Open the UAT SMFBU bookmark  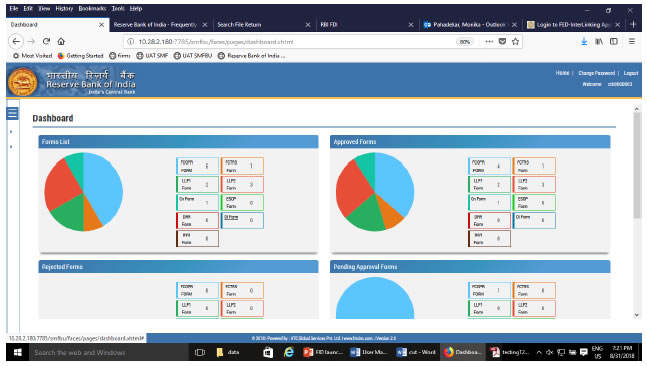pyautogui.click(x=192, y=55)
